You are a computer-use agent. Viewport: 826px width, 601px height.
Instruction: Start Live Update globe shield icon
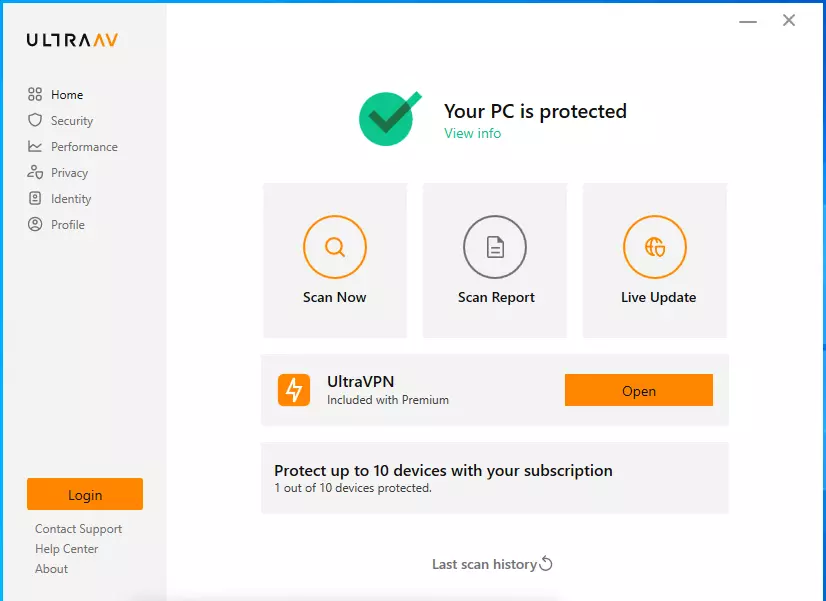655,247
